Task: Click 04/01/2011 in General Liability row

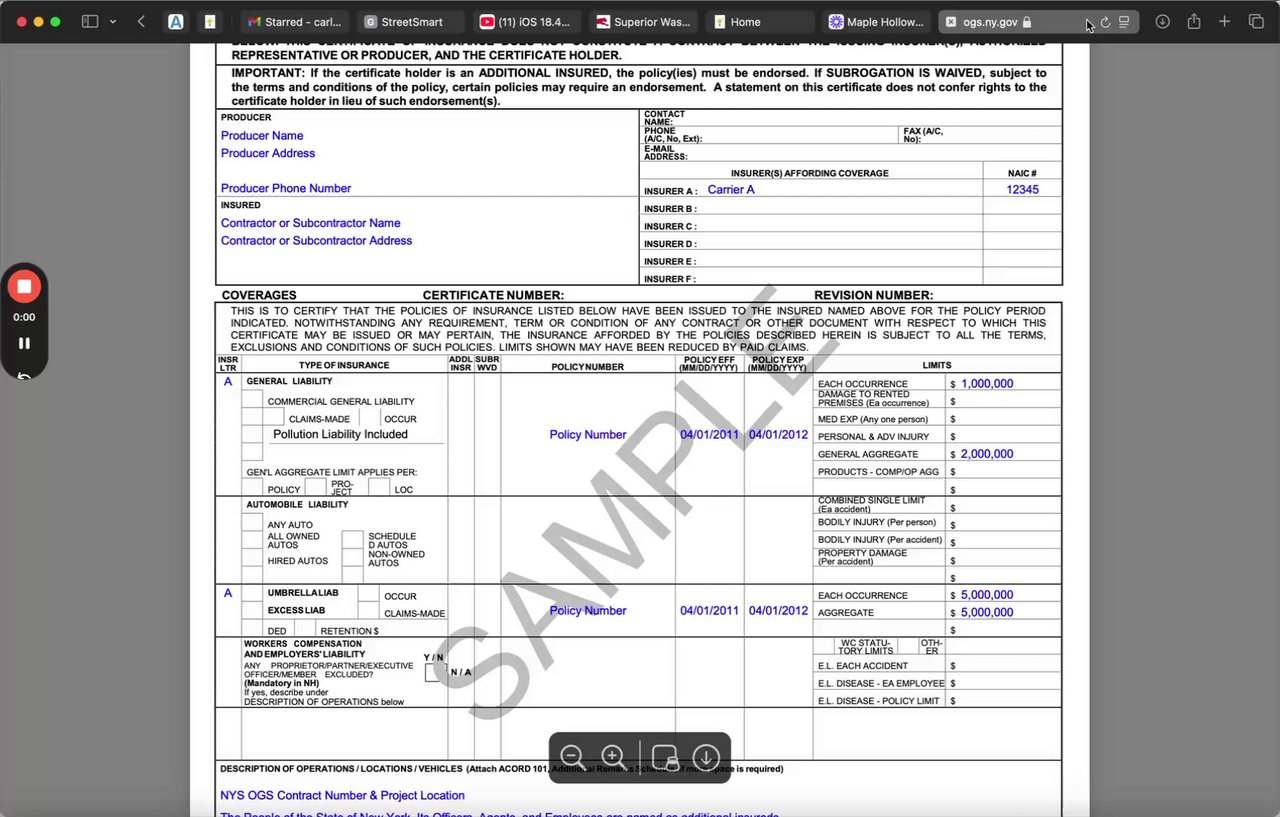Action: pos(710,435)
